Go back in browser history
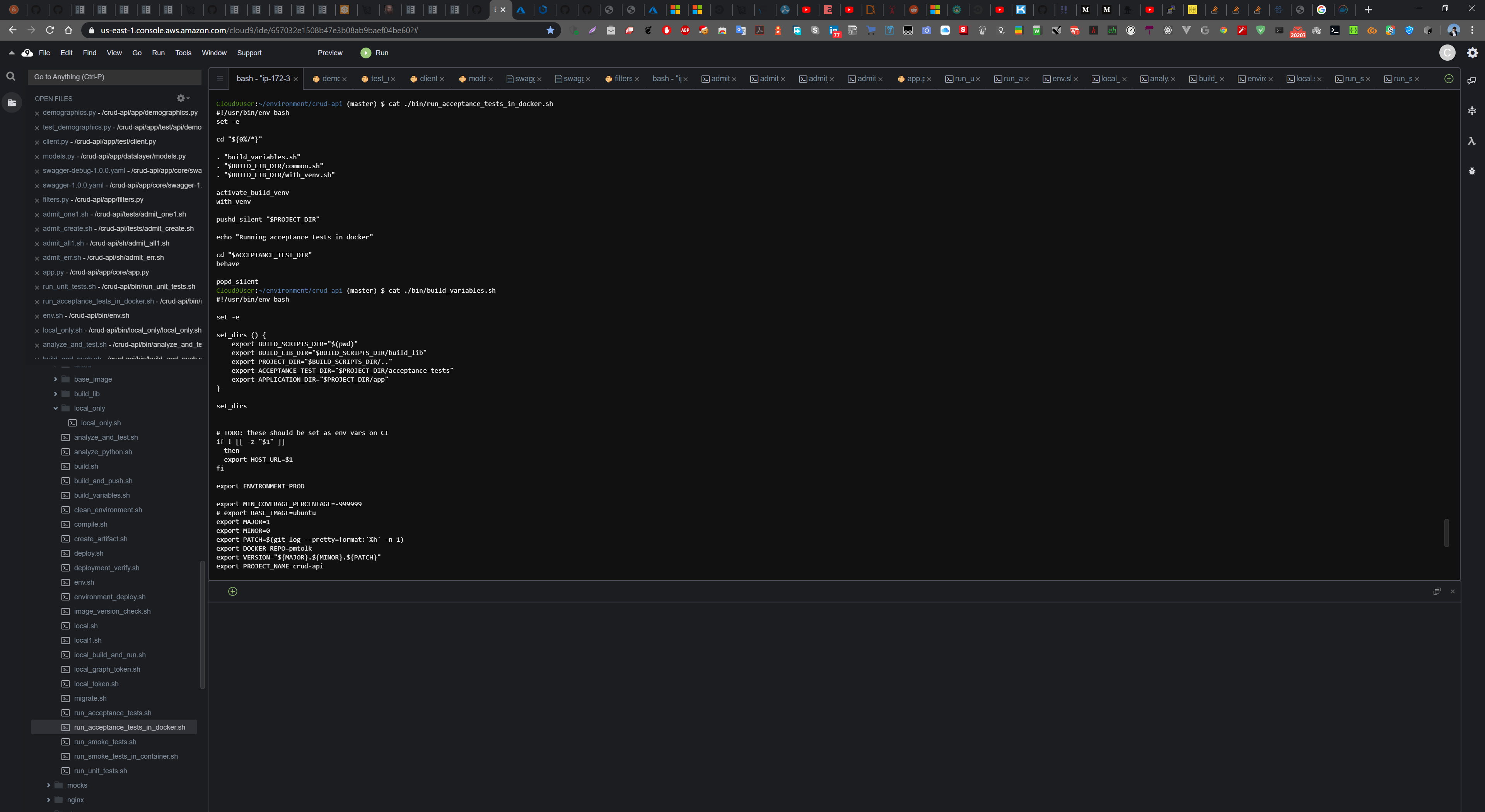Image resolution: width=1485 pixels, height=812 pixels. (13, 30)
